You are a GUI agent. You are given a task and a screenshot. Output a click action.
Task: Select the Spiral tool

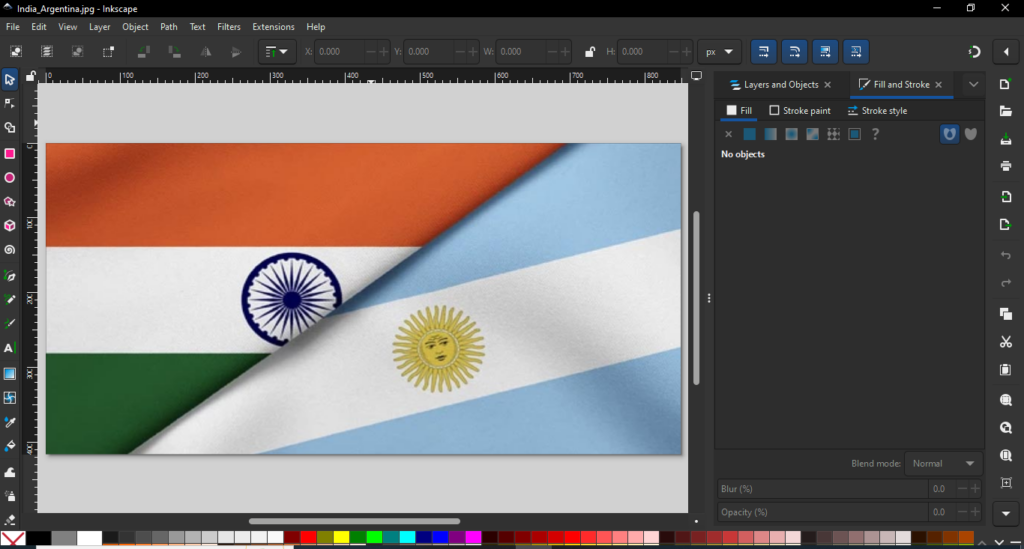[x=10, y=250]
